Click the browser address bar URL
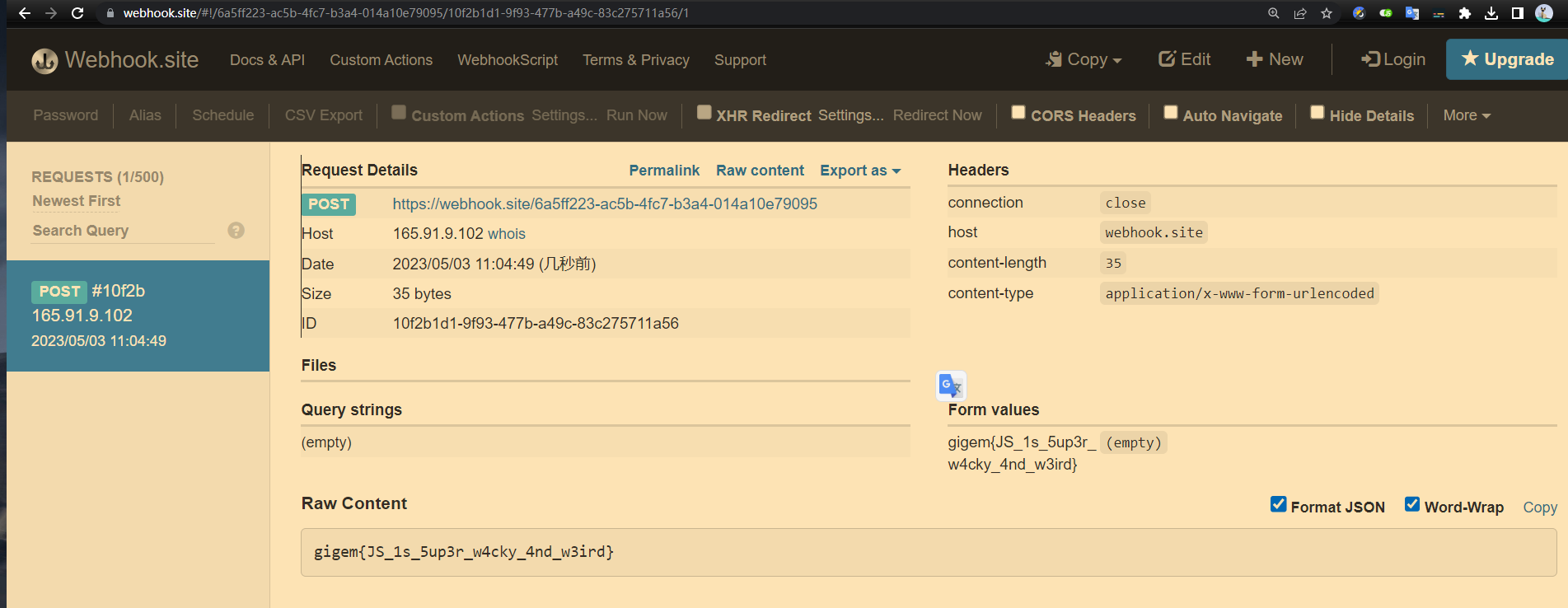Viewport: 1568px width, 608px height. click(406, 13)
